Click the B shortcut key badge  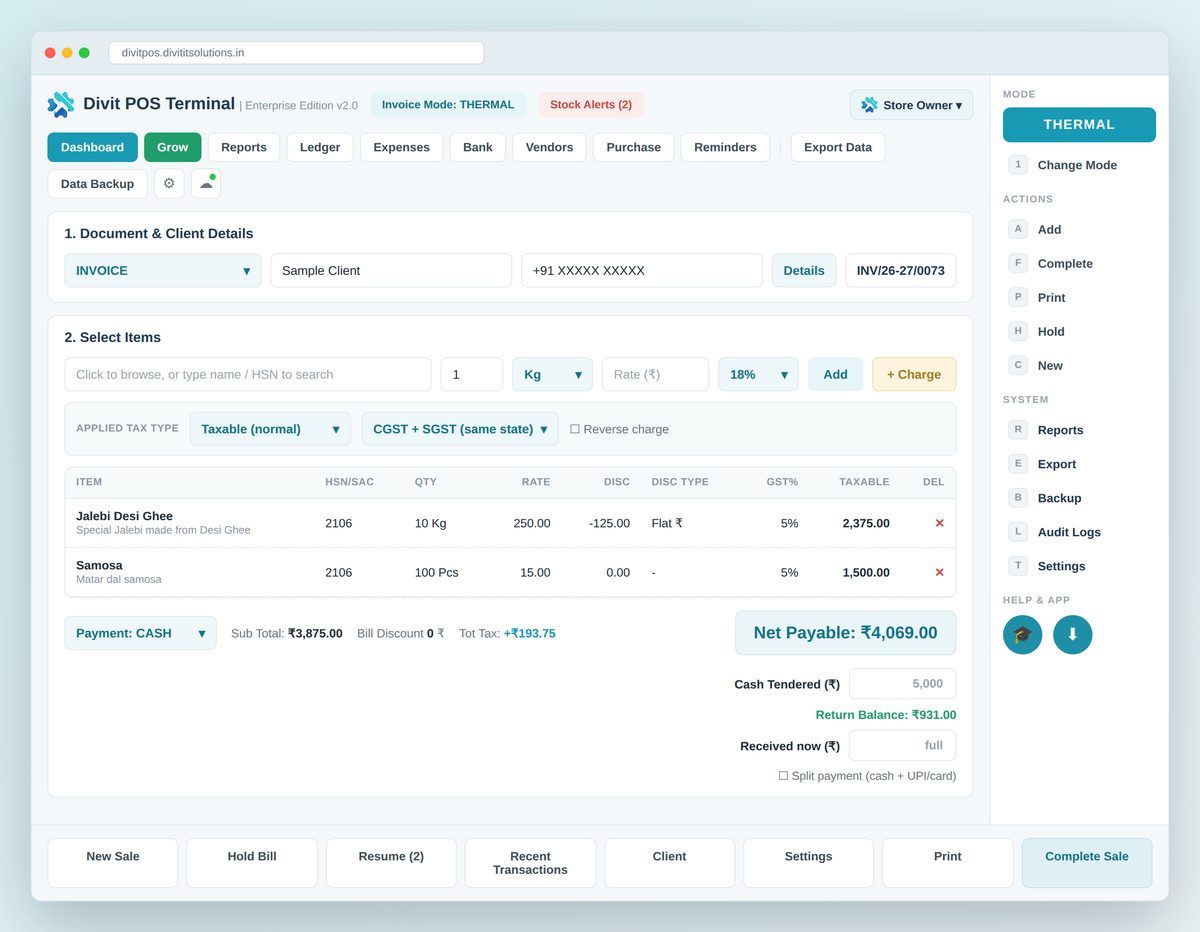[x=1018, y=498]
